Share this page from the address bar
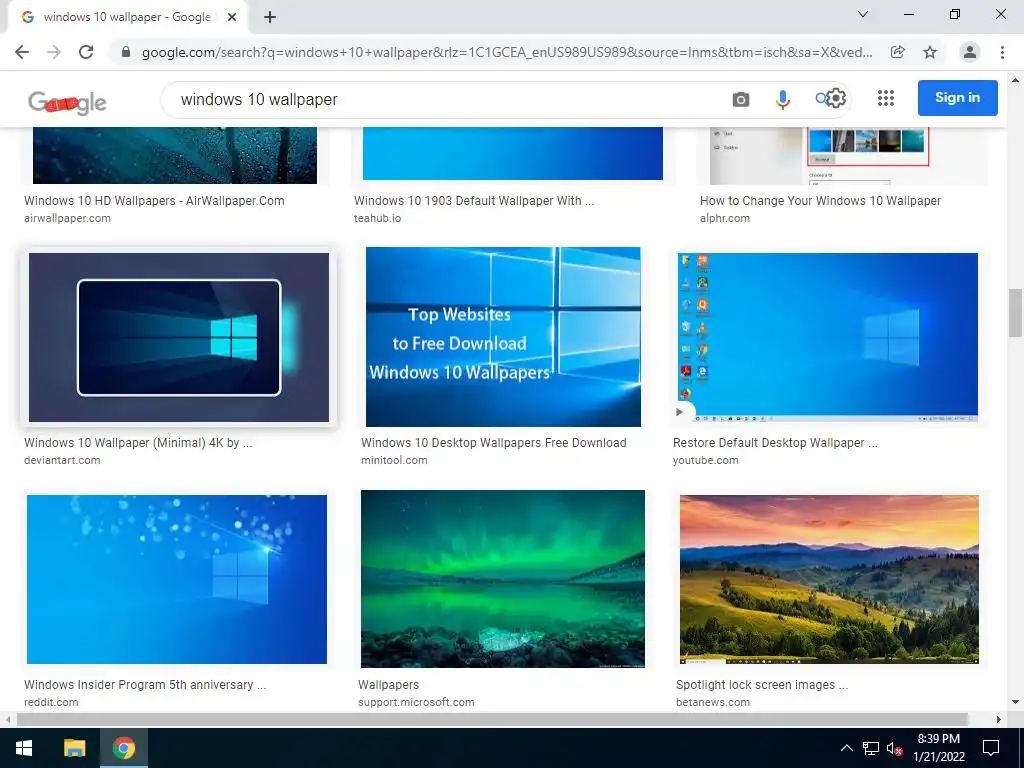The width and height of the screenshot is (1024, 768). coord(898,52)
